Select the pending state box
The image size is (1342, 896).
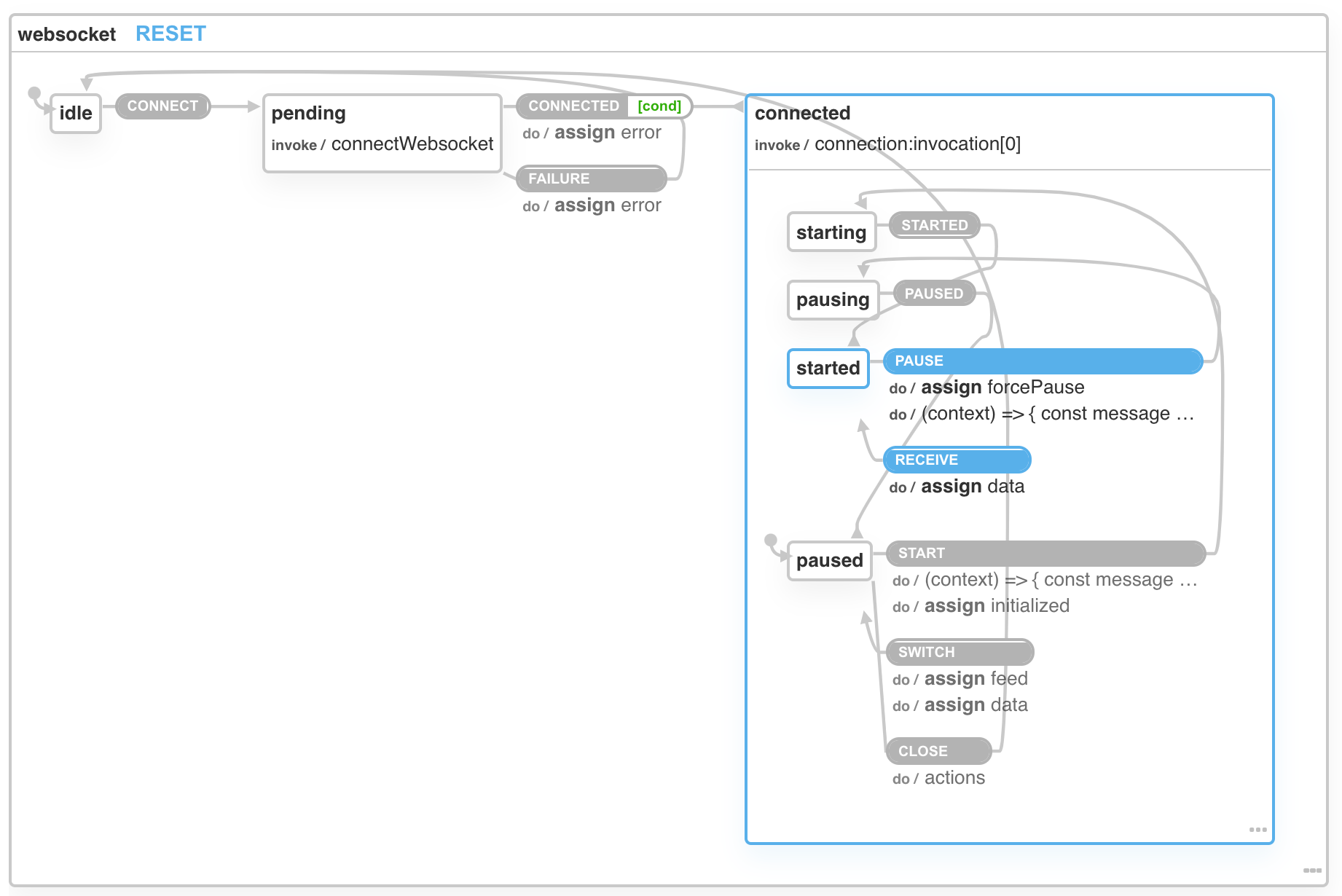point(382,133)
